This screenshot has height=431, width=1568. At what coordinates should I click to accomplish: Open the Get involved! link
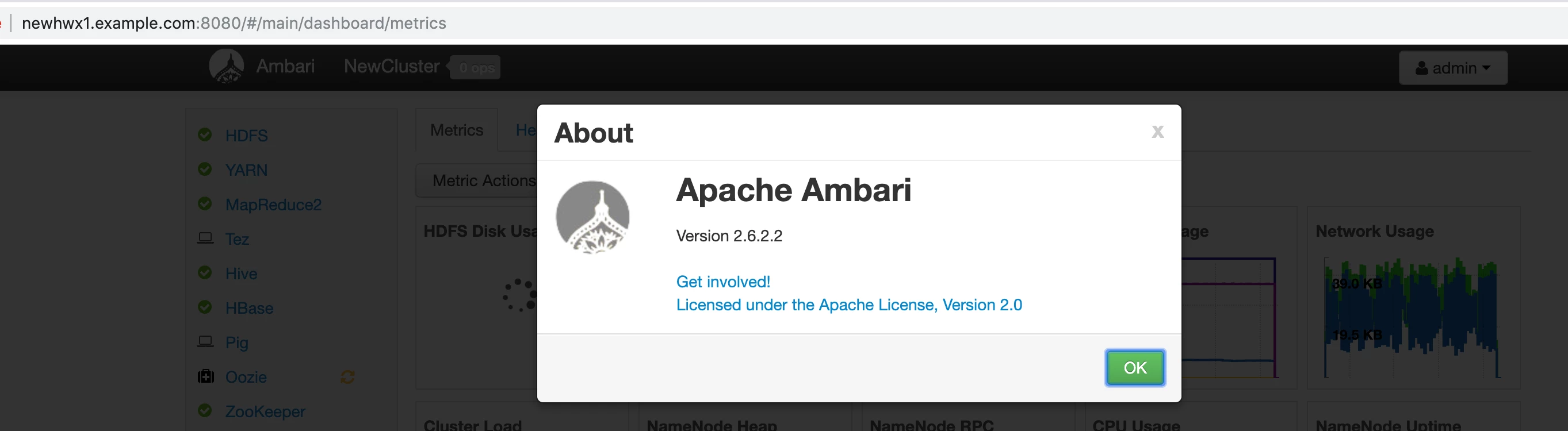coord(723,282)
